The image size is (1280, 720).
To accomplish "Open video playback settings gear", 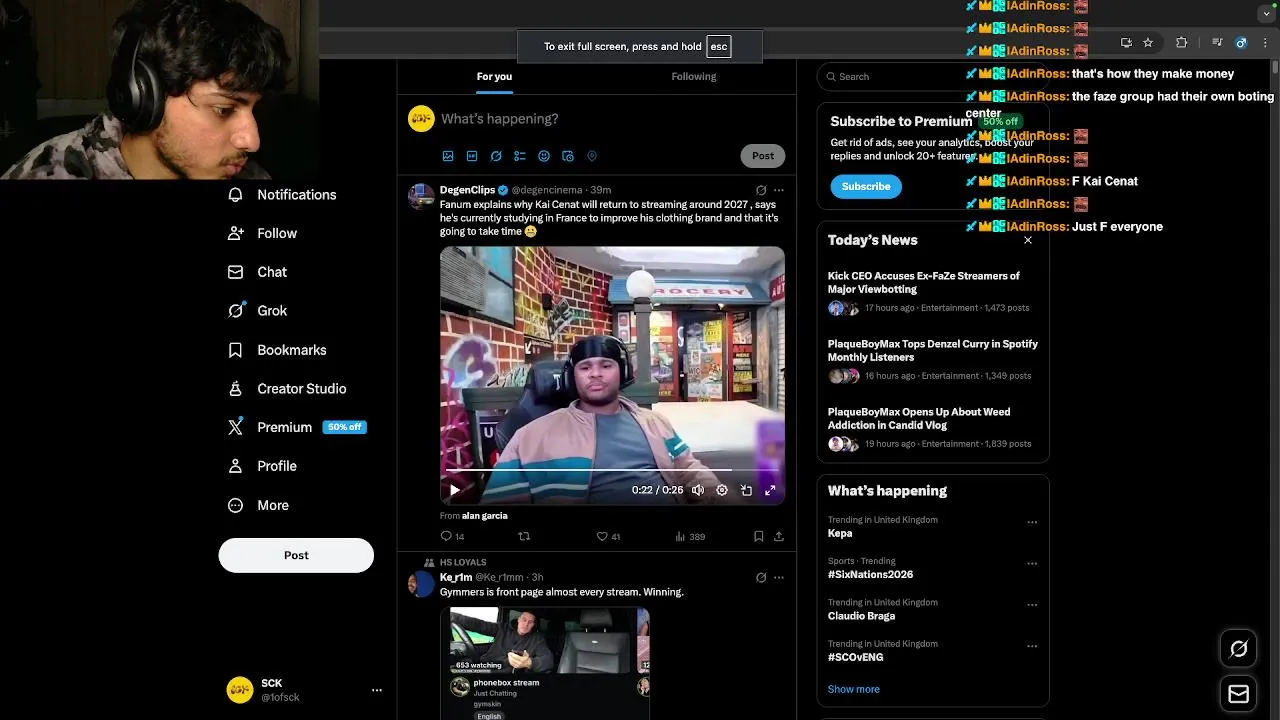I will [x=722, y=490].
